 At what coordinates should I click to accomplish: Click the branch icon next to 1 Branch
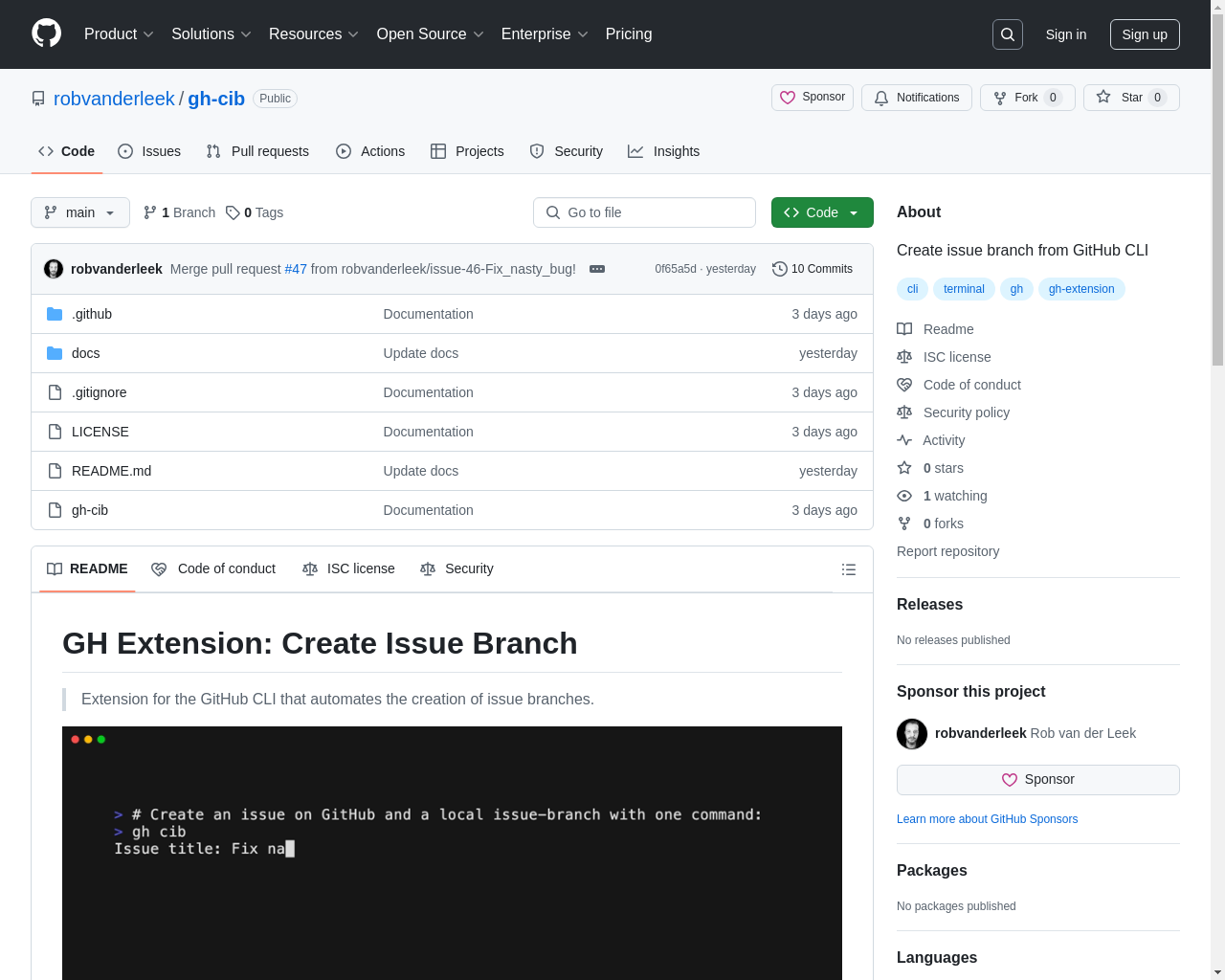tap(150, 212)
